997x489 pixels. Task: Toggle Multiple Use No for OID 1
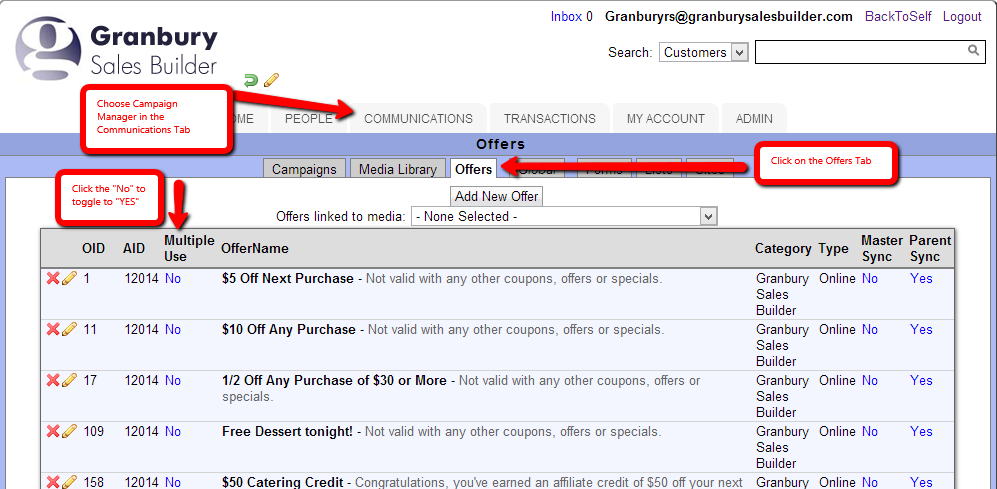[173, 279]
